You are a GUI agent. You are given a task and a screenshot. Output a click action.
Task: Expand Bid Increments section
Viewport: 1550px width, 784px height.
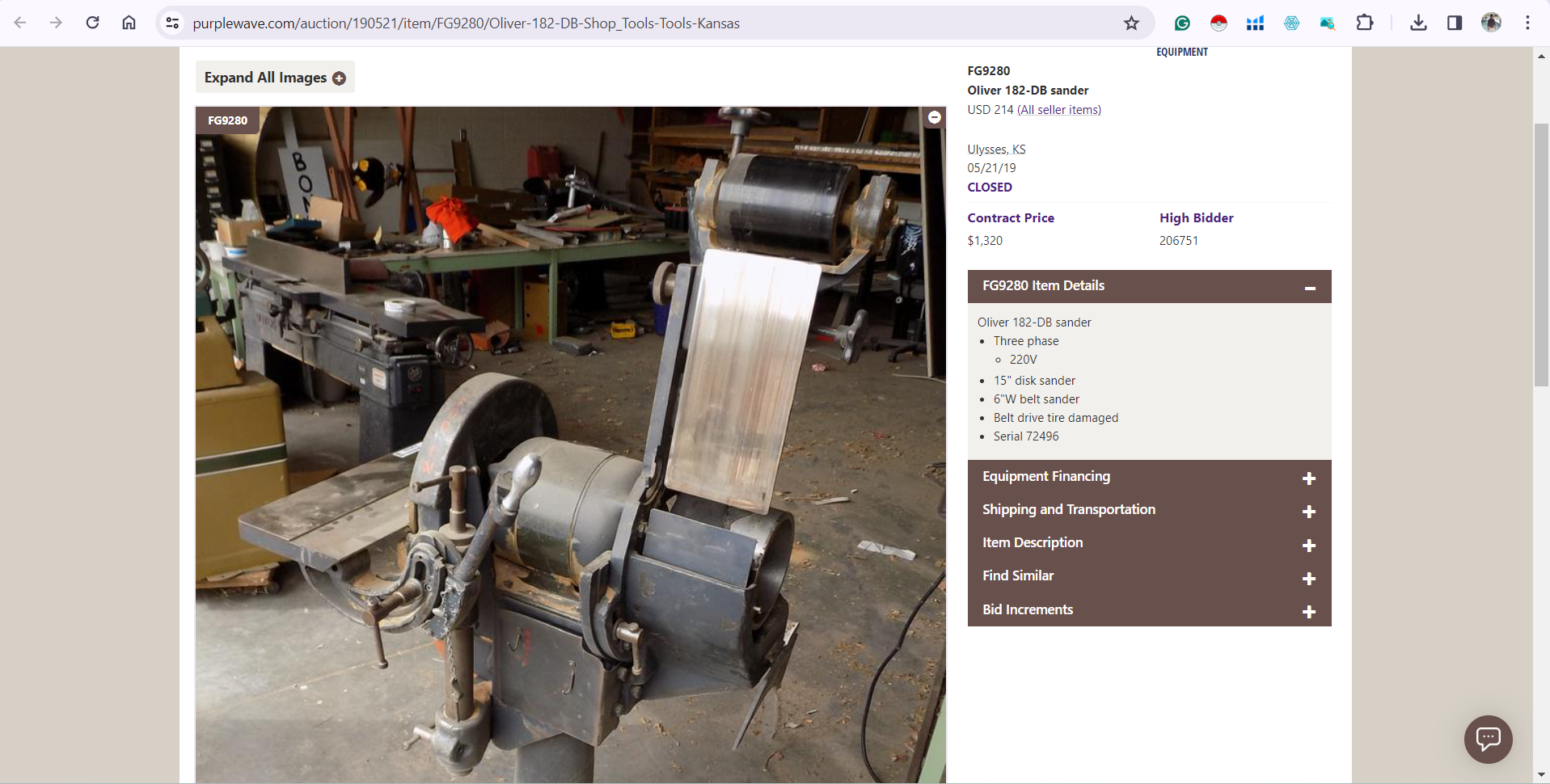[x=1149, y=610]
